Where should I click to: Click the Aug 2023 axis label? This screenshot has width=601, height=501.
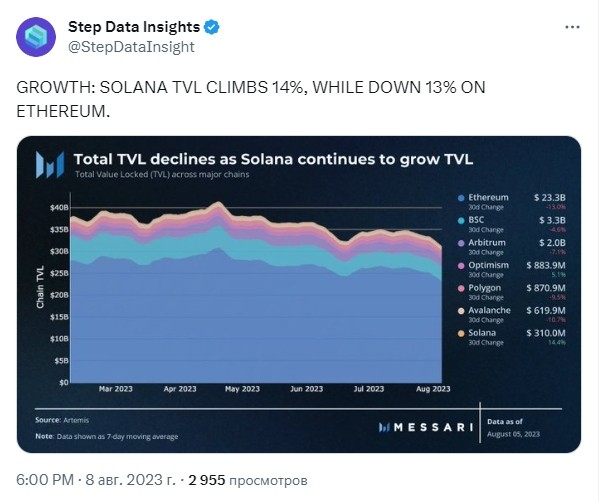tap(433, 389)
